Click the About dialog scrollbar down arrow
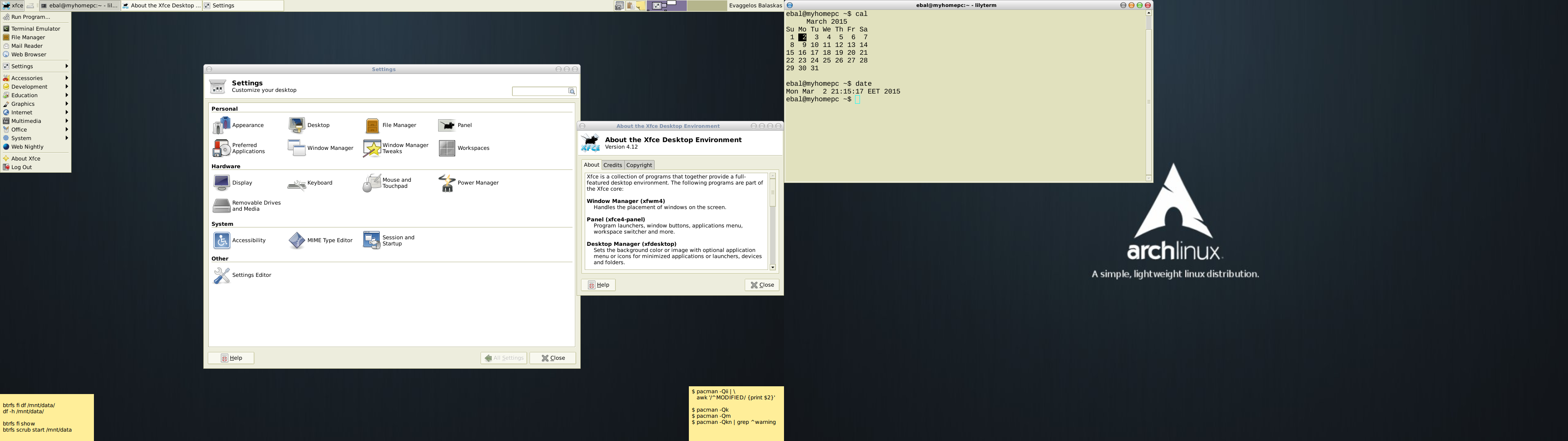 (x=773, y=267)
